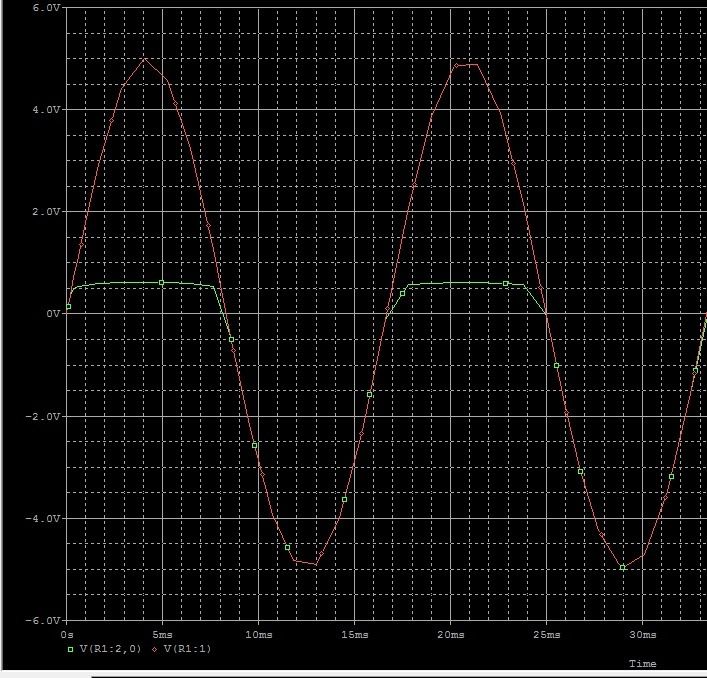Select the V(R1:2,0) trace label in legend
The image size is (707, 678).
pyautogui.click(x=110, y=649)
